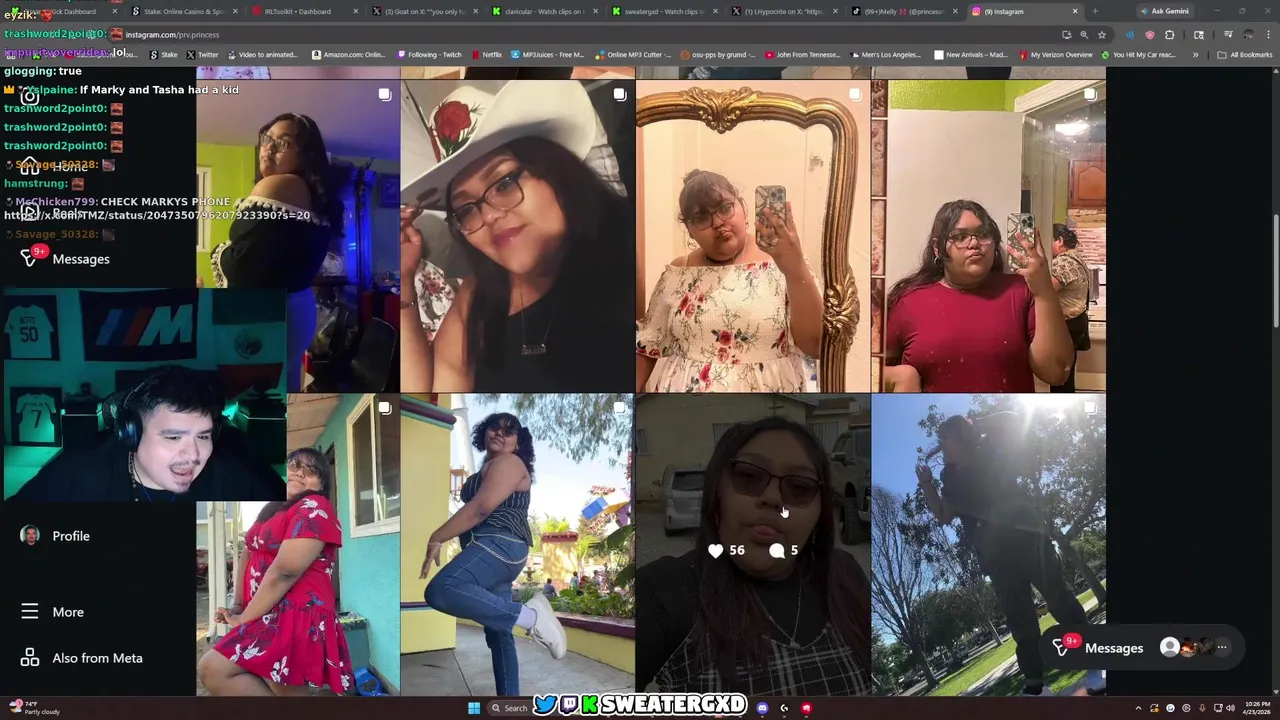Open the weather widget on taskbar
Screen dimensions: 1280x720
click(35, 708)
